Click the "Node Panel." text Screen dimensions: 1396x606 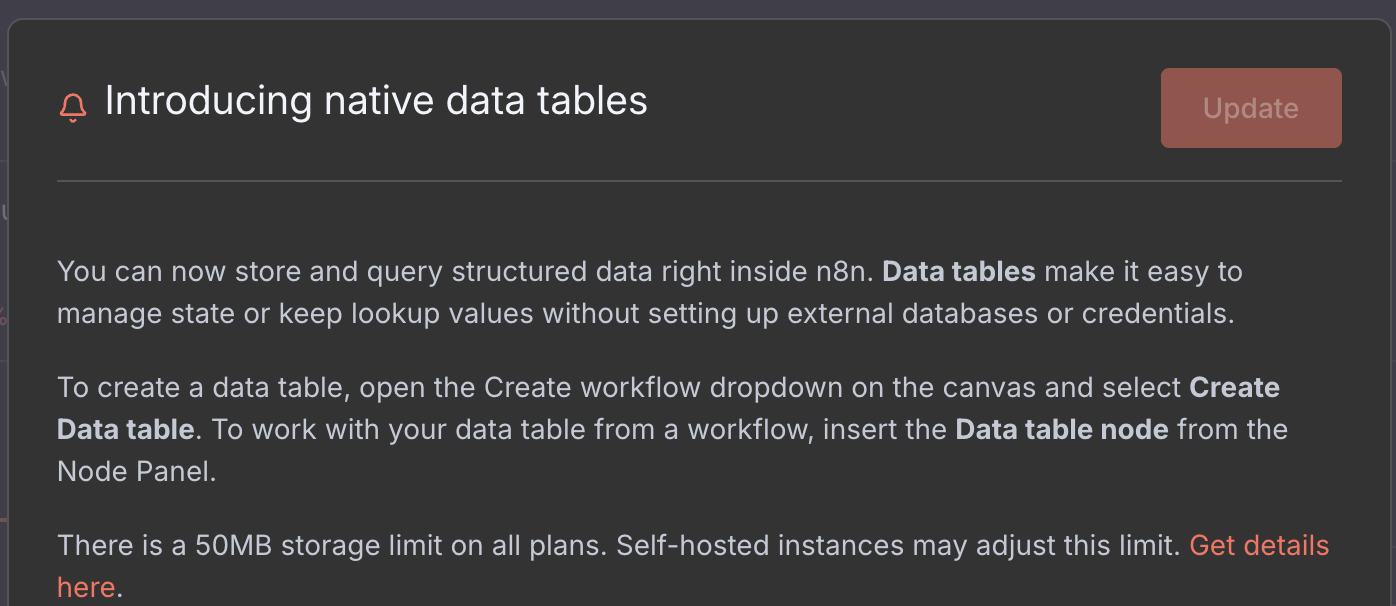click(136, 472)
